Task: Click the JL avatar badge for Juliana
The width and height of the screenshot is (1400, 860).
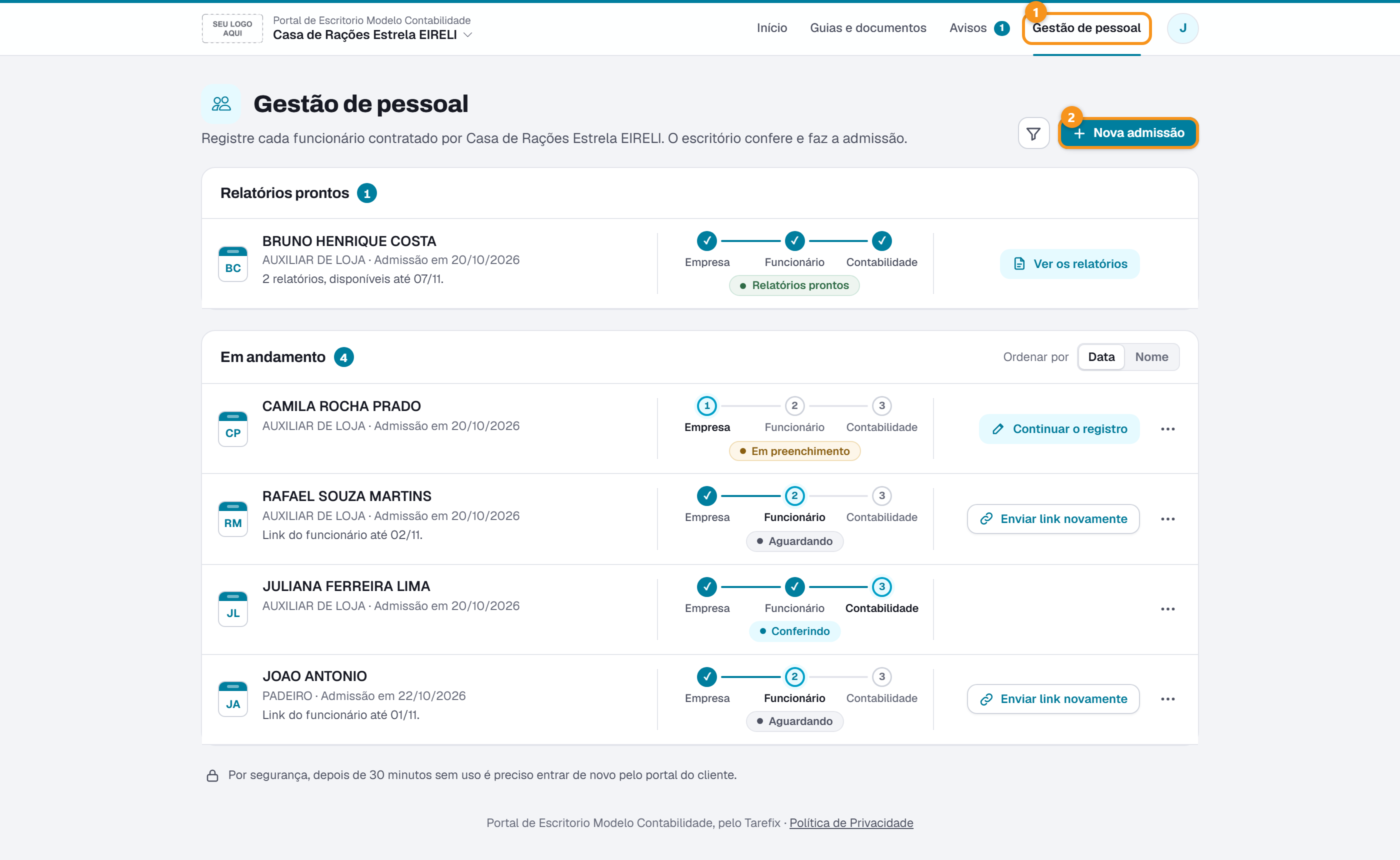Action: (x=232, y=608)
